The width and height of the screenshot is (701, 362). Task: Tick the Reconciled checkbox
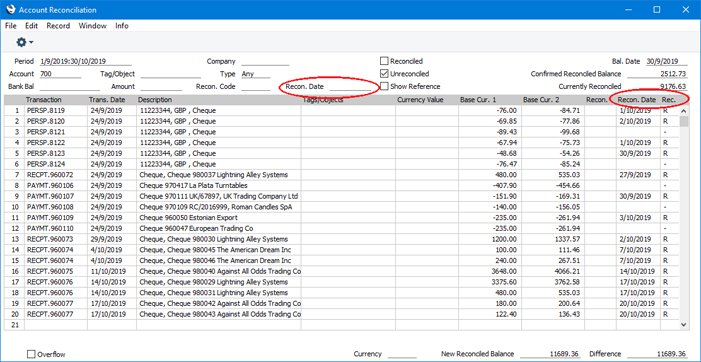coord(384,61)
